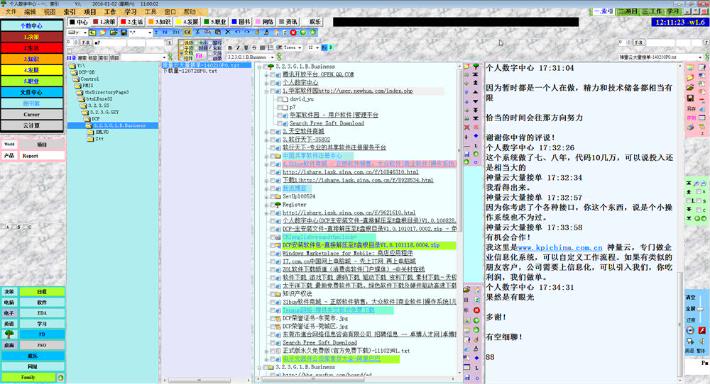Screen dimensions: 710x384
Task: Click the 云计算 sidebar button
Action: [x=31, y=125]
